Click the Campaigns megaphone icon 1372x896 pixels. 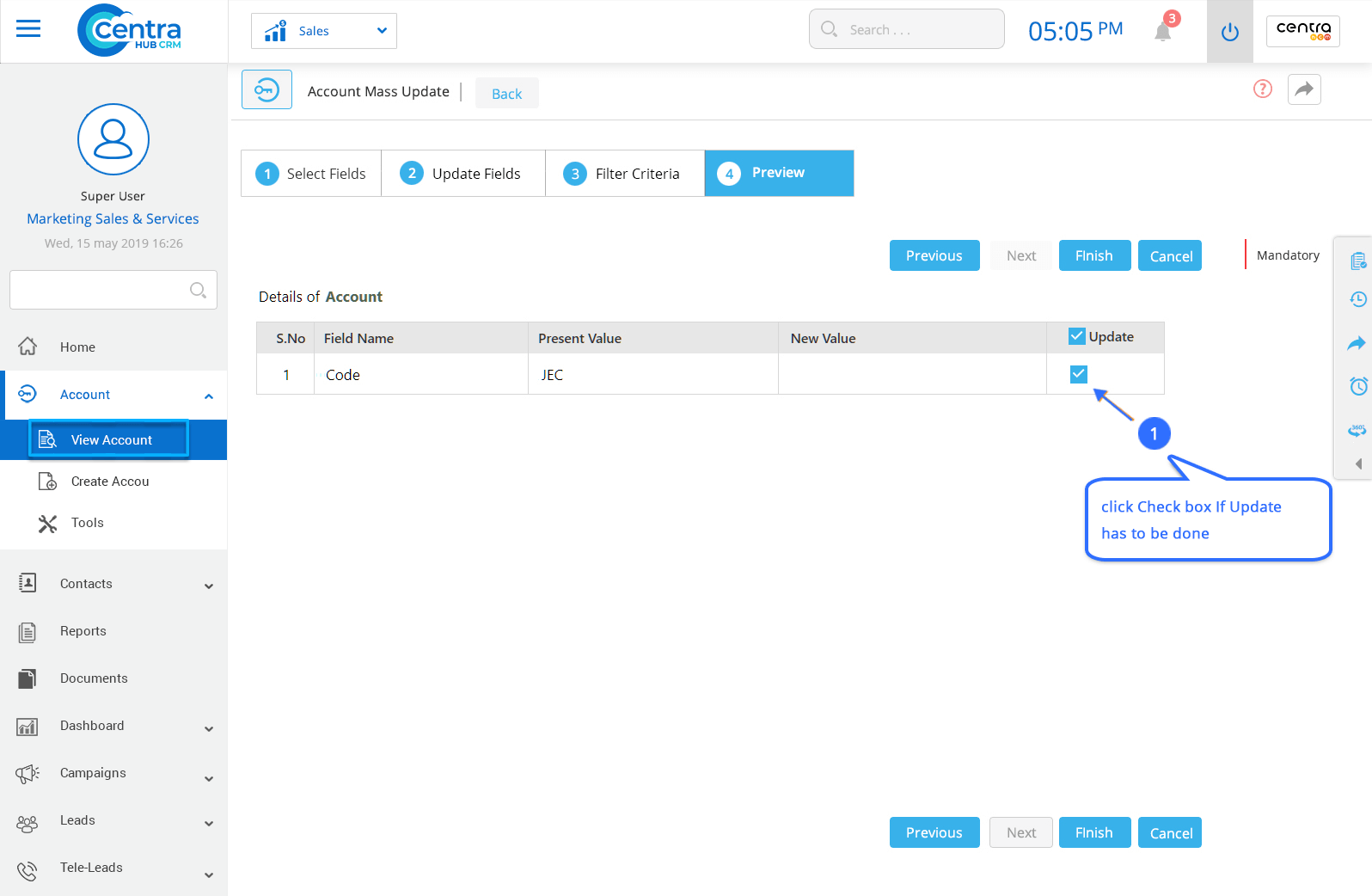point(28,774)
